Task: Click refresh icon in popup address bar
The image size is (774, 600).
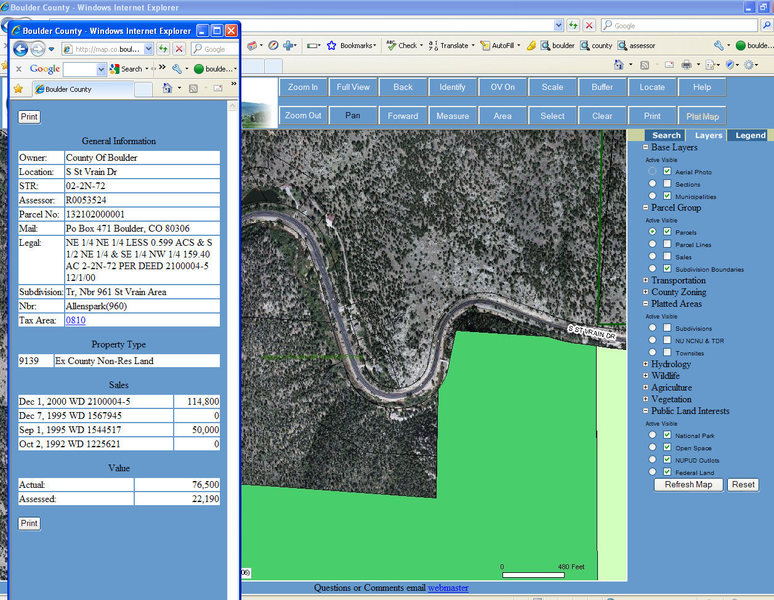Action: [x=163, y=49]
